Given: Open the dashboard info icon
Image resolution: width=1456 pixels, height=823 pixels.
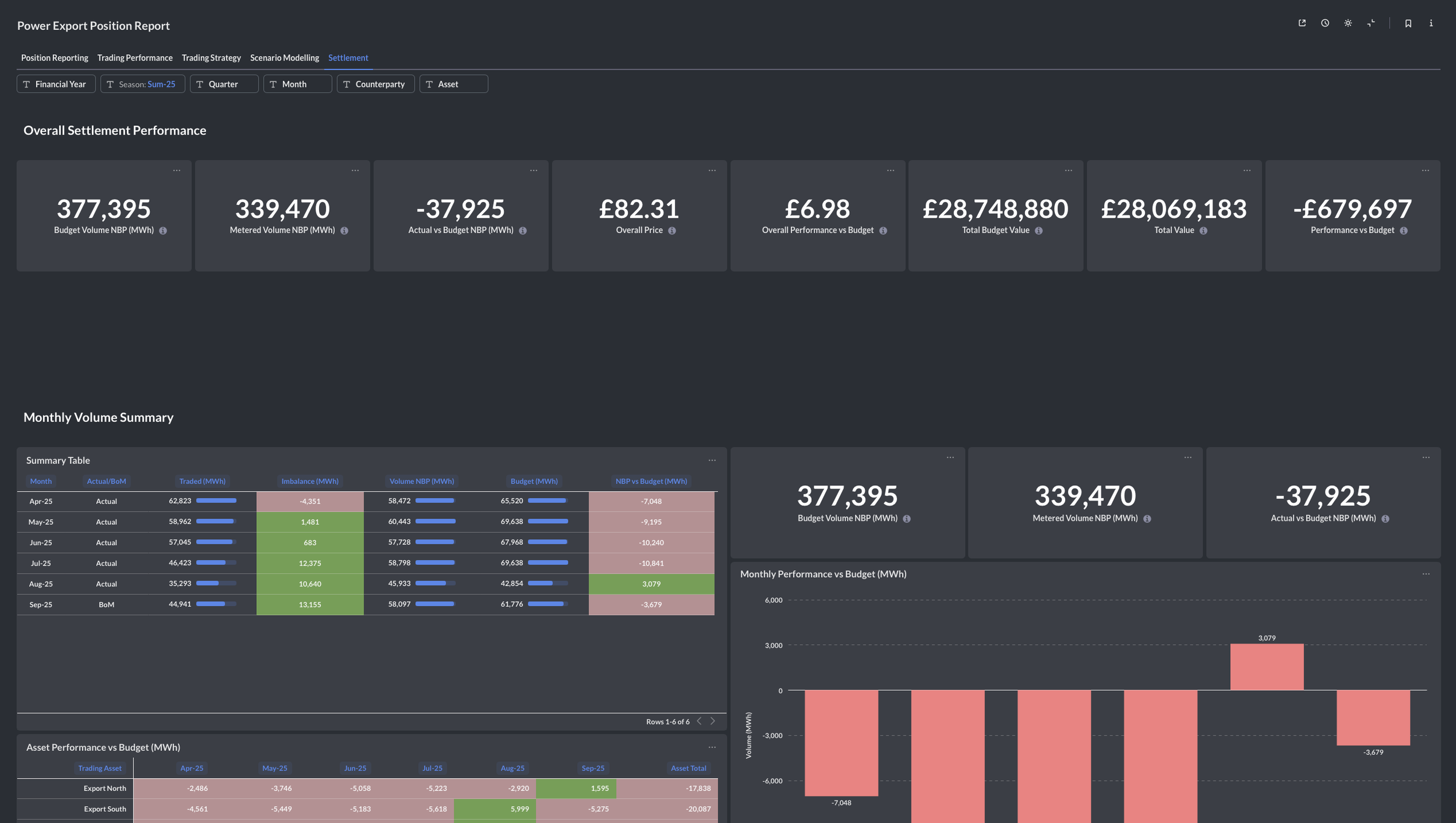Looking at the screenshot, I should click(x=1431, y=23).
